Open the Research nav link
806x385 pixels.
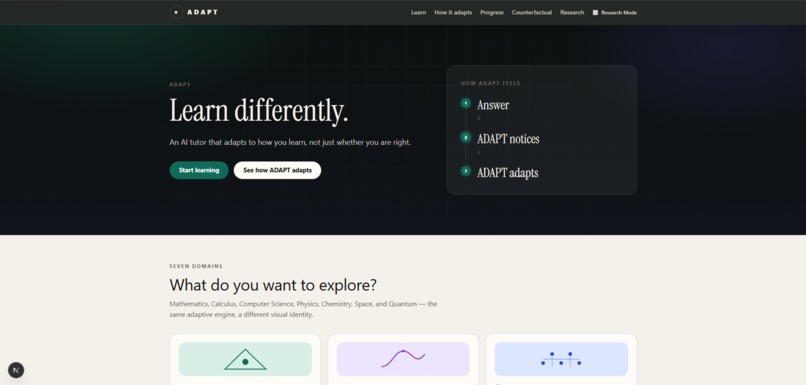click(572, 12)
